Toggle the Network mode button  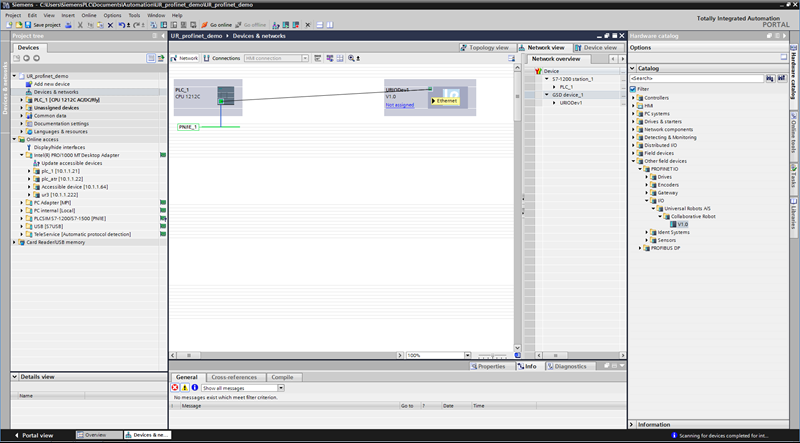186,58
